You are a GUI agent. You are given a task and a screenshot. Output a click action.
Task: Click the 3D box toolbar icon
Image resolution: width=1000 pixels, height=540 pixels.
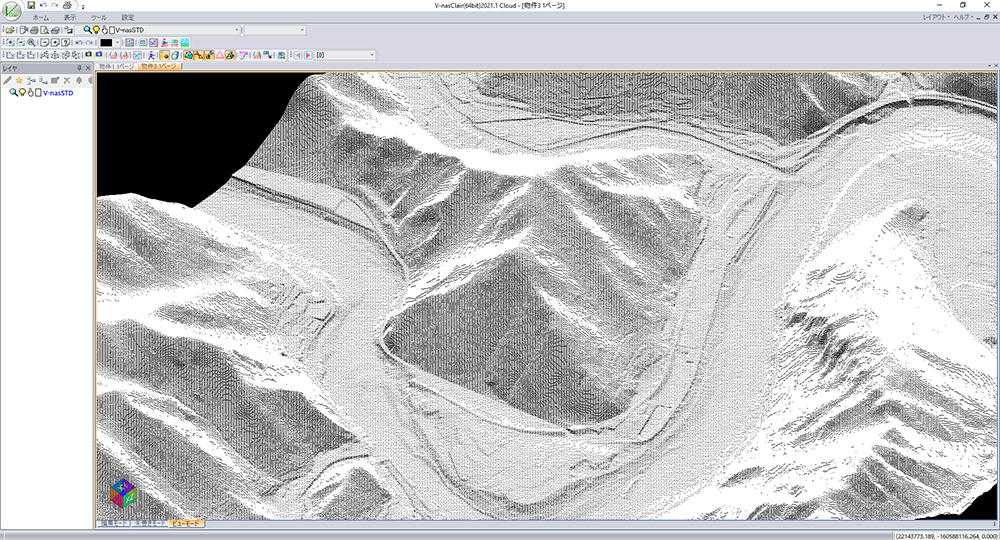pos(175,55)
